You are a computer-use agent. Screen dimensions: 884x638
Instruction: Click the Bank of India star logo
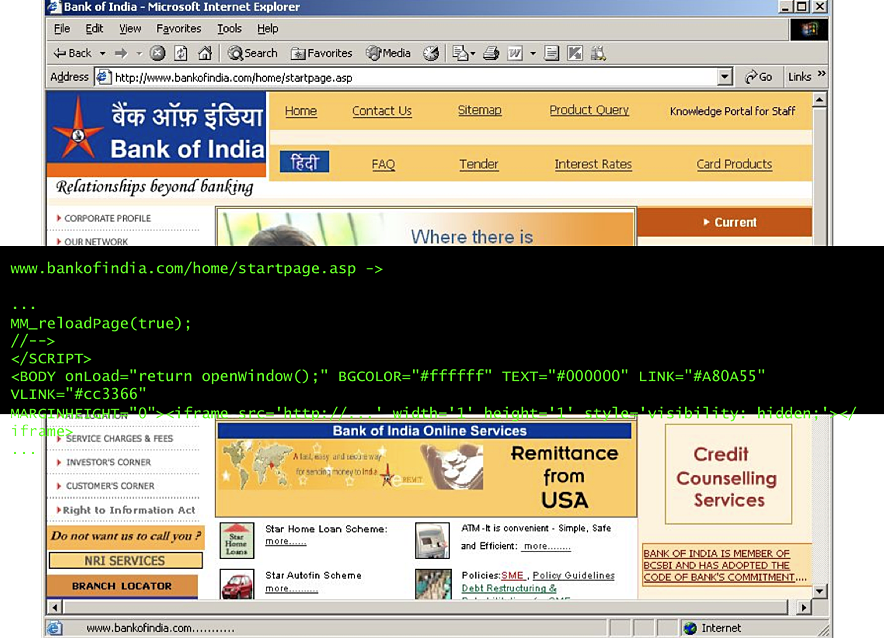tap(78, 129)
